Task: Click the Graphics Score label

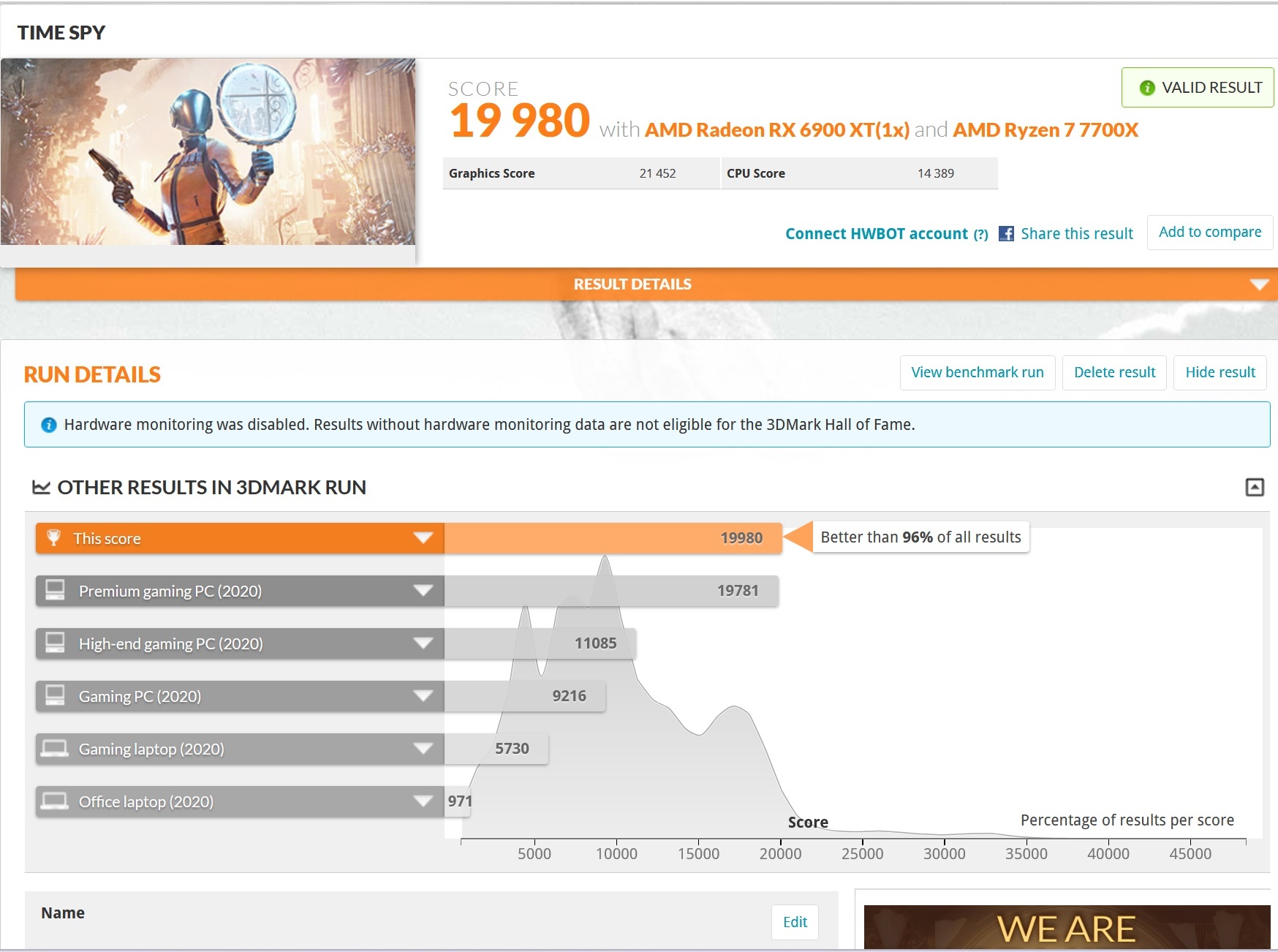Action: tap(492, 173)
